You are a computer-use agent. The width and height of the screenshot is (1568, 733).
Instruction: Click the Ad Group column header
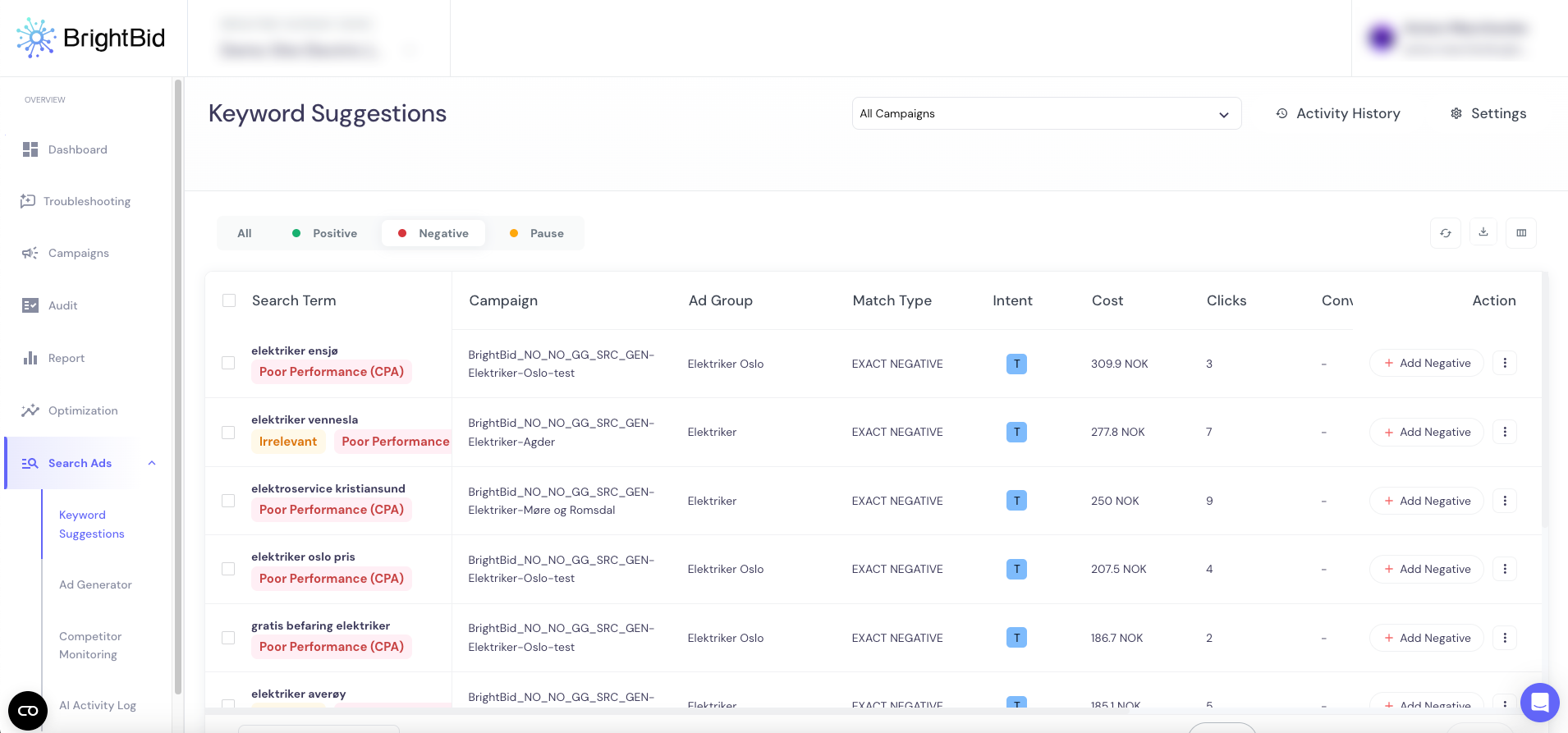721,300
